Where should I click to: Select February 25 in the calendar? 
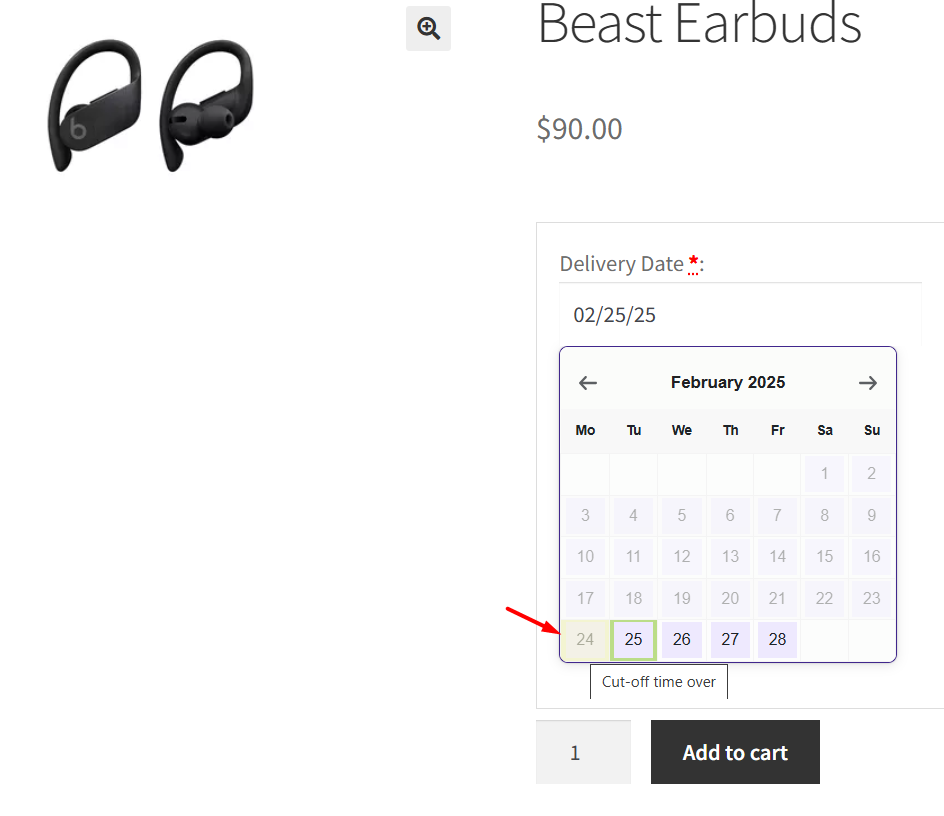point(633,640)
